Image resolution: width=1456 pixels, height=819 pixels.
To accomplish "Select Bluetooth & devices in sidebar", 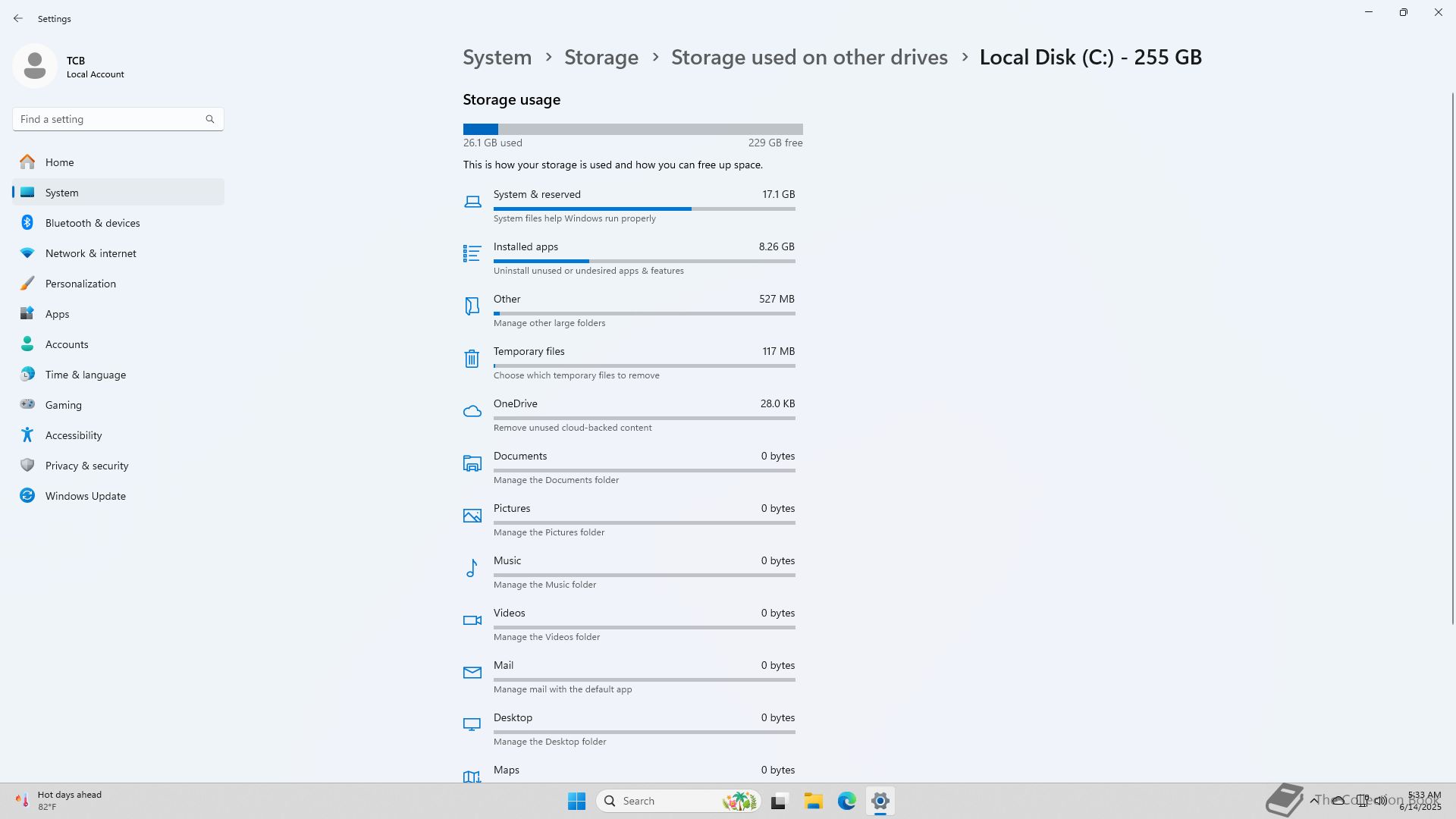I will click(92, 223).
